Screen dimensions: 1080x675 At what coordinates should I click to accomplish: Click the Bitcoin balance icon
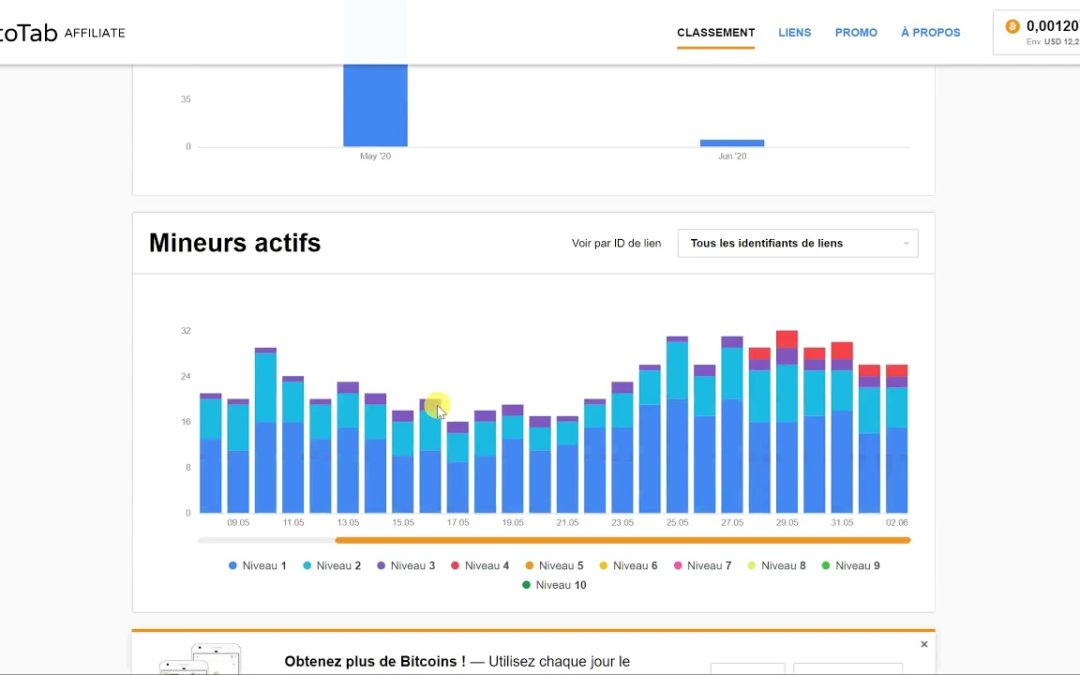pos(1012,25)
